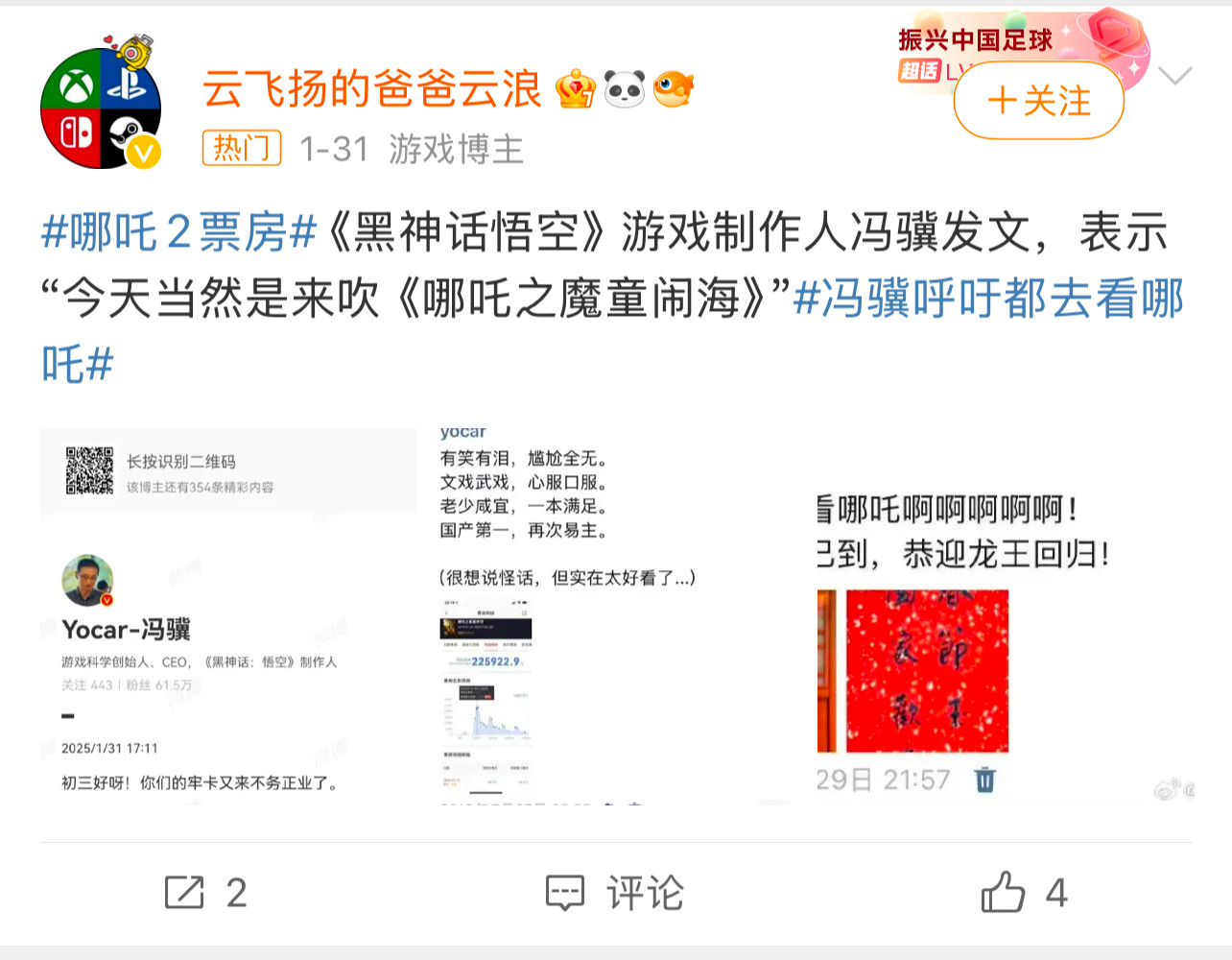Expand the post options chevron
1232x960 pixels.
pyautogui.click(x=1175, y=76)
